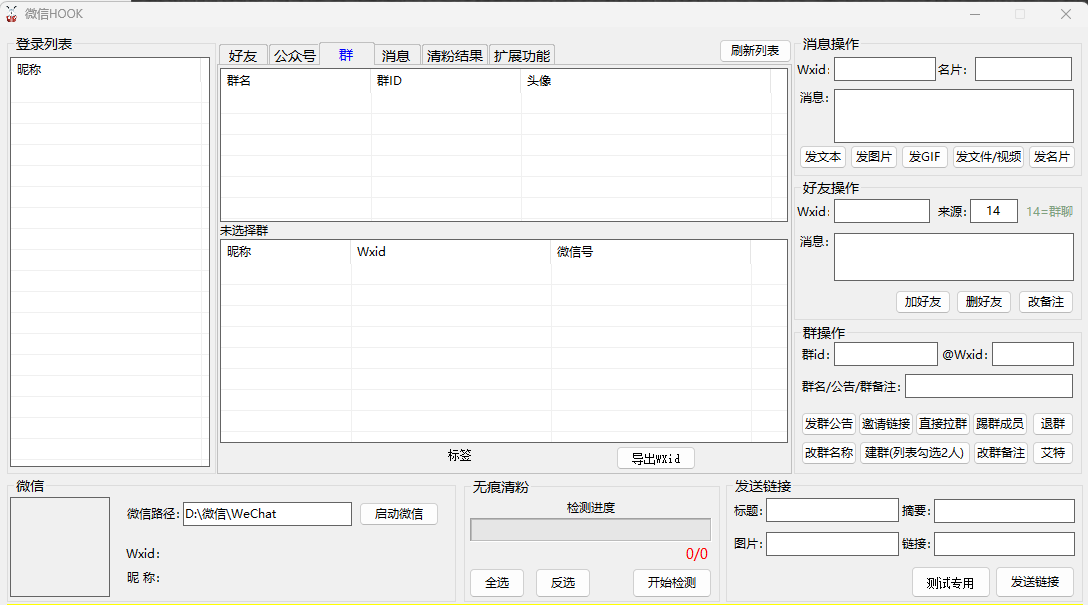Screen dimensions: 1088x605
Task: Select the 清粉结果 tab
Action: (454, 56)
